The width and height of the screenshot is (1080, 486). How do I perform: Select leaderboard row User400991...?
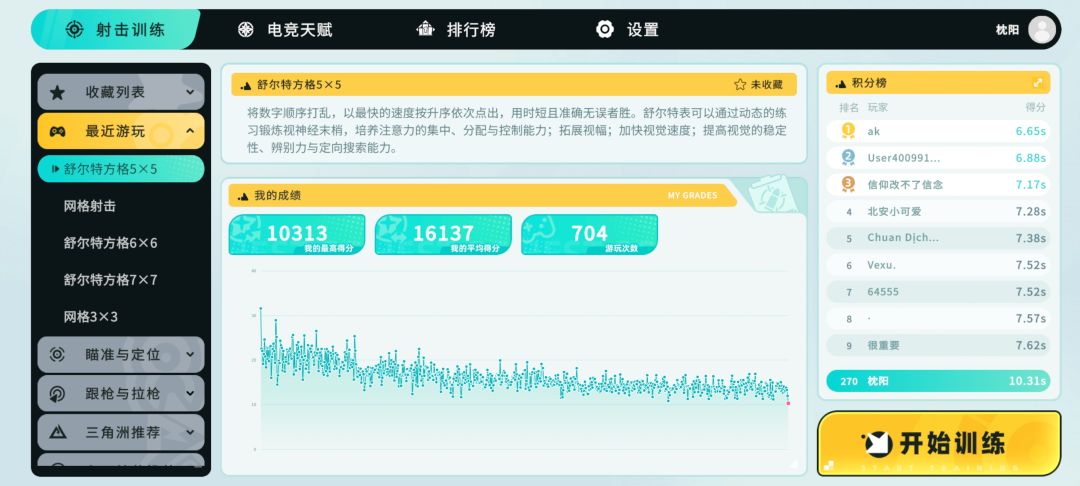click(x=938, y=158)
